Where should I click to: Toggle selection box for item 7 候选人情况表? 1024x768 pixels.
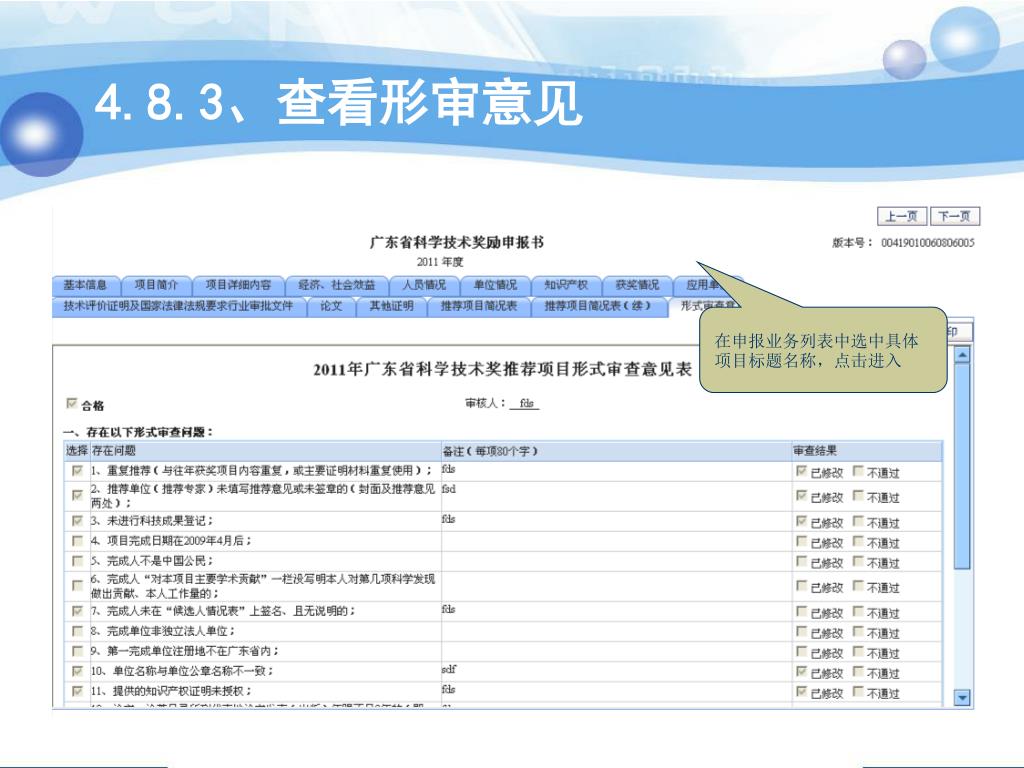(78, 611)
